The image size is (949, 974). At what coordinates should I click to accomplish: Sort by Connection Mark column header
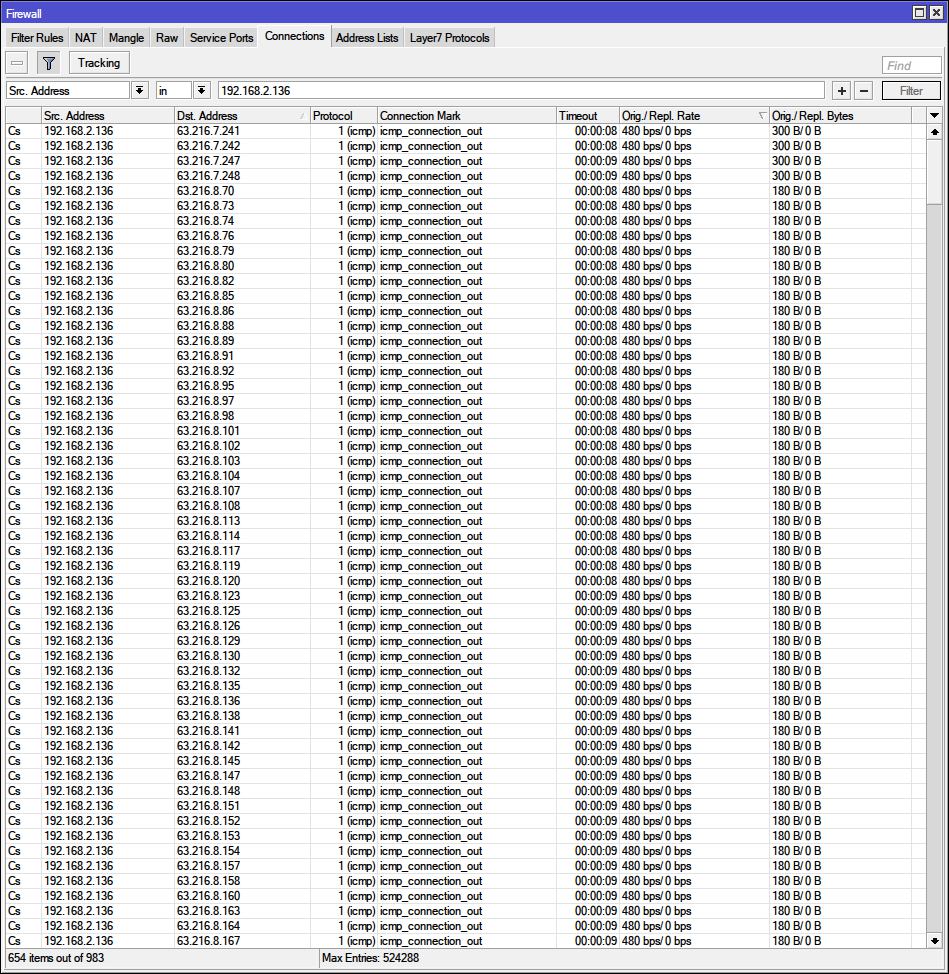click(x=466, y=116)
